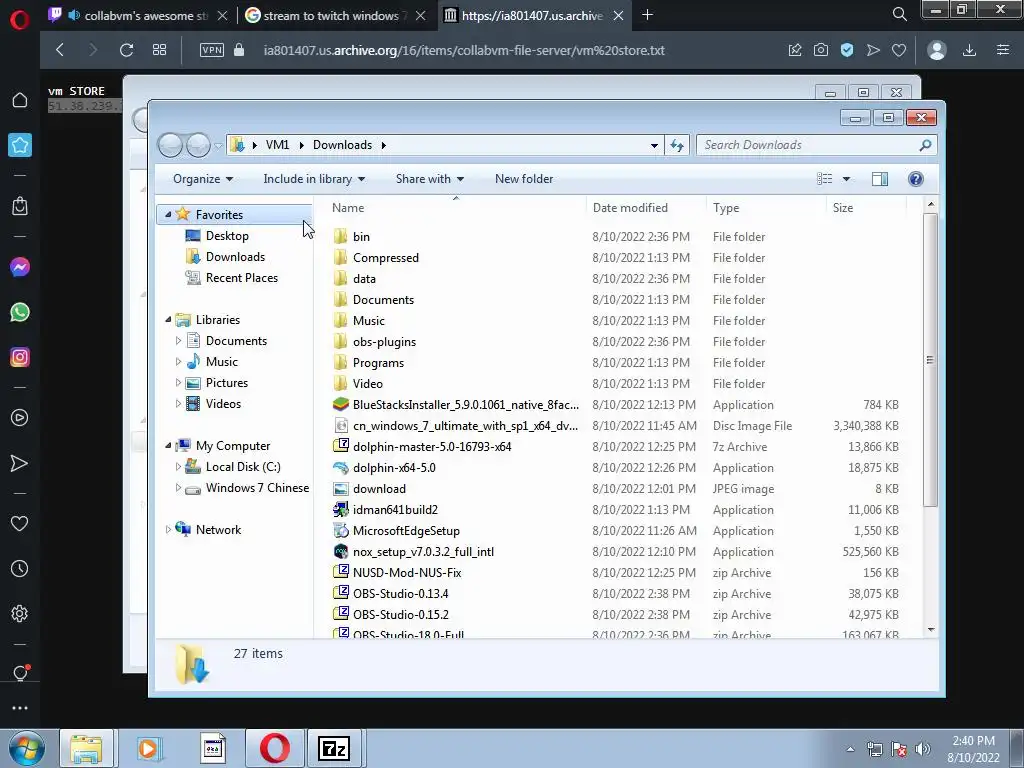
Task: Switch to collabvm's awesome stream tab
Action: pyautogui.click(x=137, y=15)
